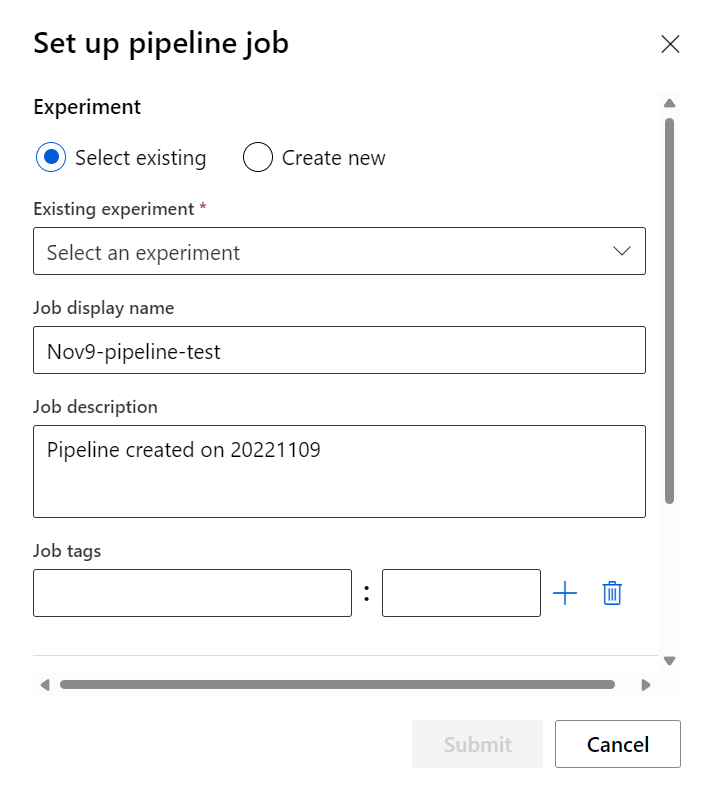Click the job tag key input field
The width and height of the screenshot is (712, 804).
tap(192, 593)
